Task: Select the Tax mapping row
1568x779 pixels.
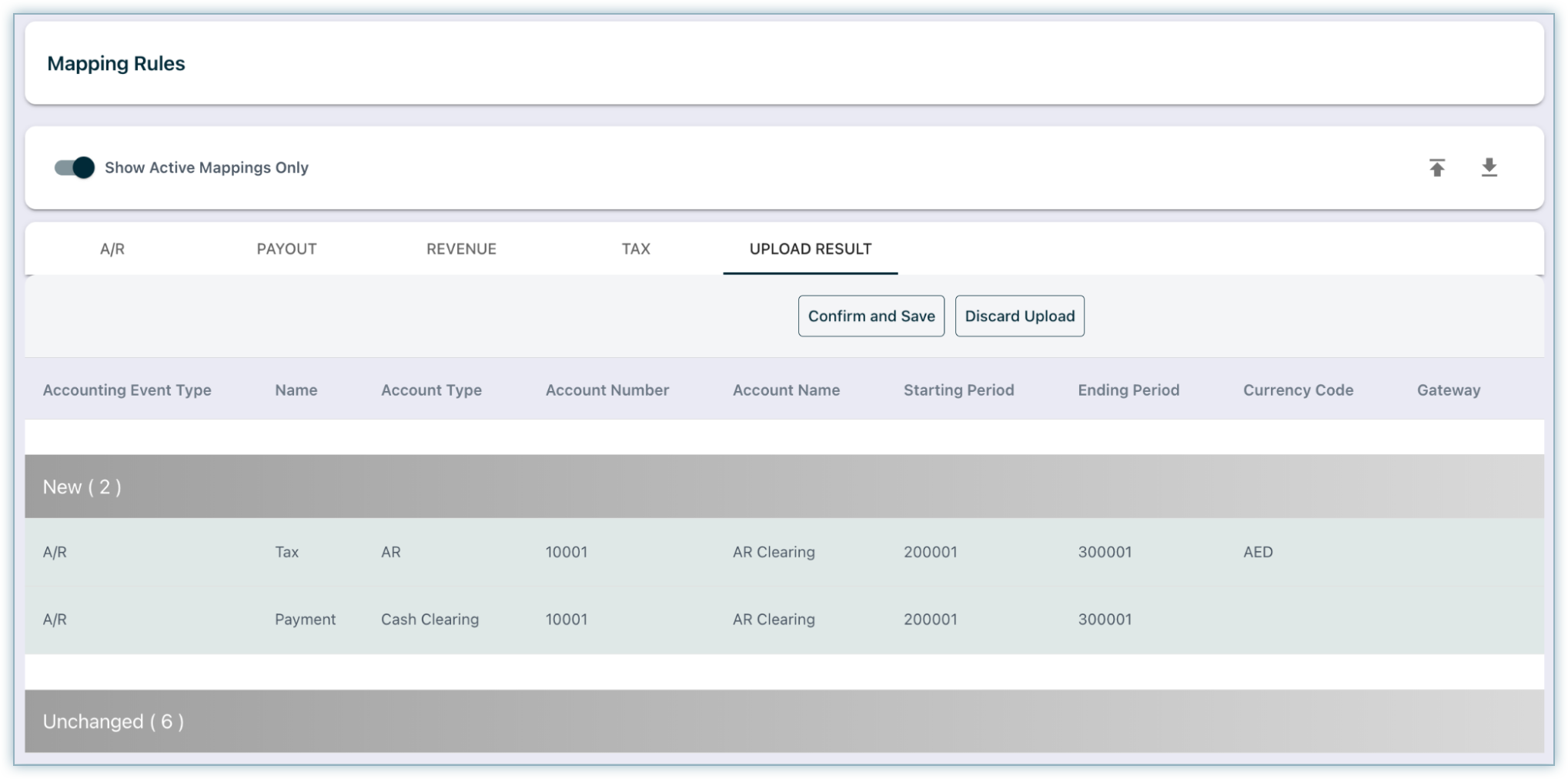Action: [286, 552]
